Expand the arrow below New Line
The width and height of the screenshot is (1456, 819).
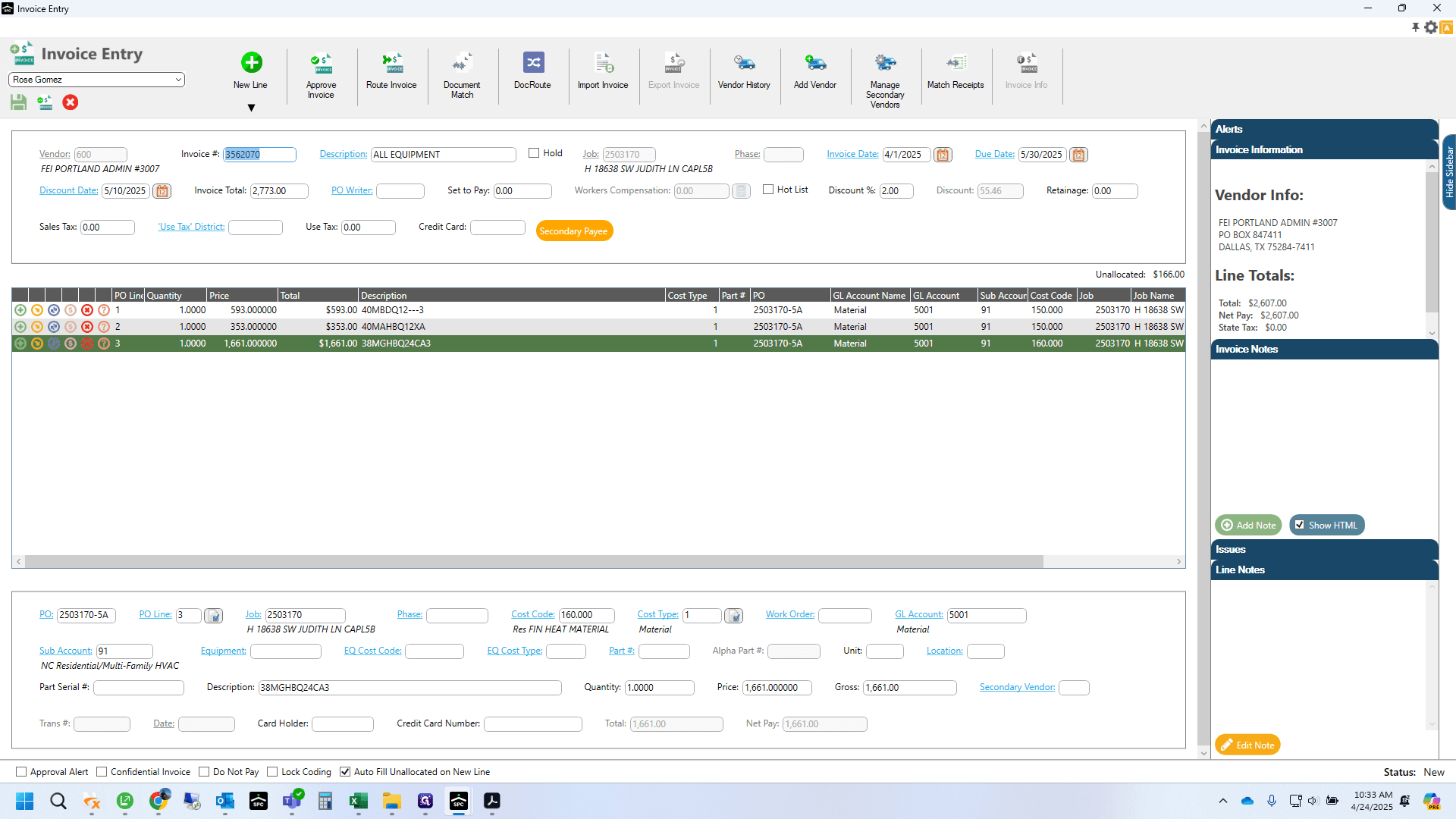tap(251, 108)
